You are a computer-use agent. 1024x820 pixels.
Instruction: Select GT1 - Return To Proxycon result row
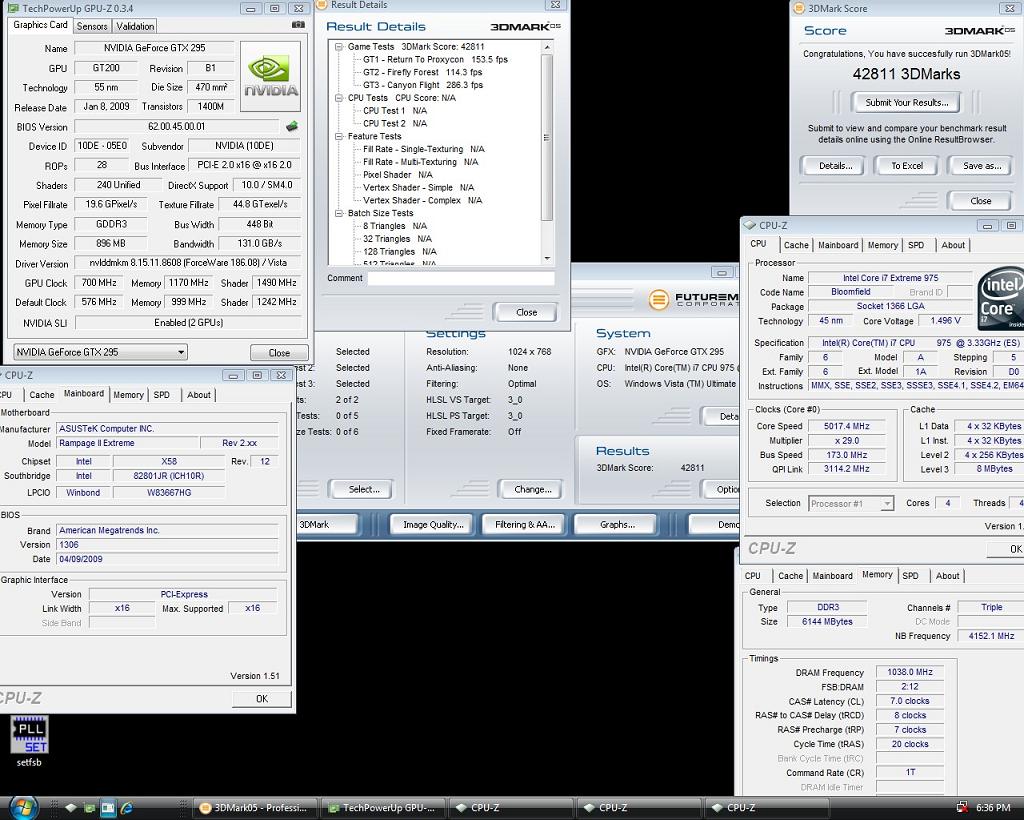(x=435, y=59)
